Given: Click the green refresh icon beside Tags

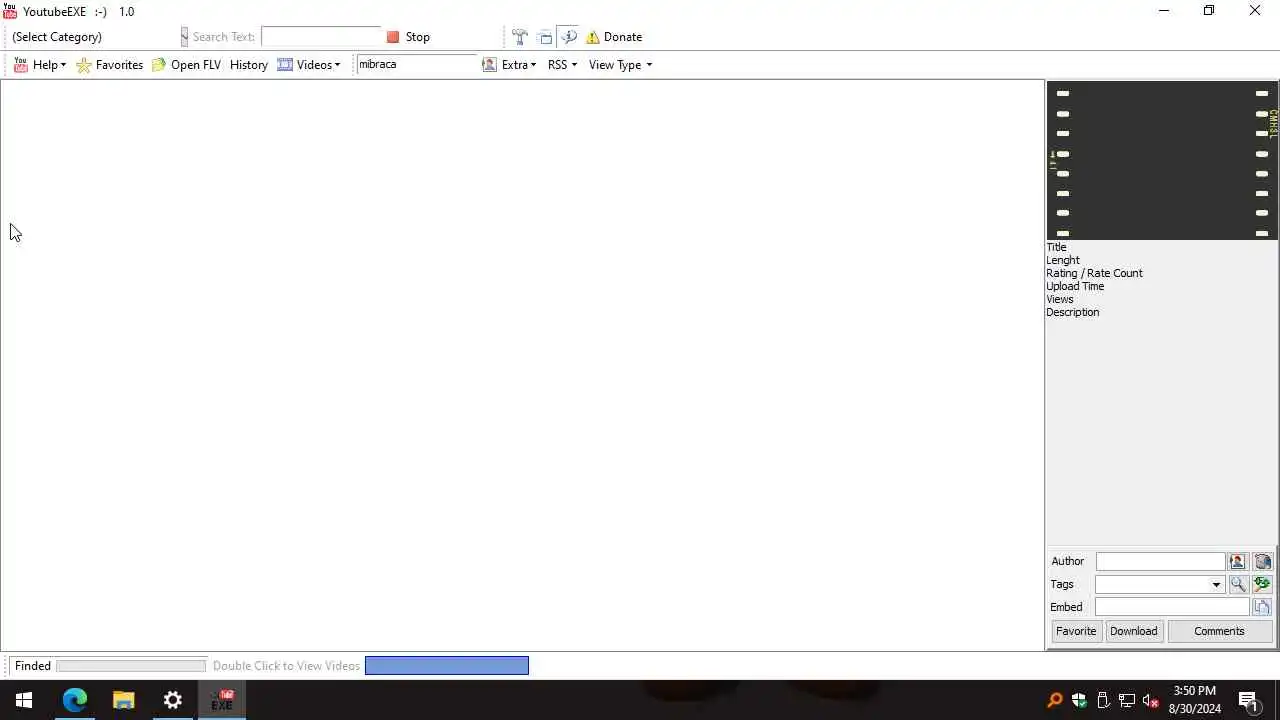Looking at the screenshot, I should coord(1262,584).
